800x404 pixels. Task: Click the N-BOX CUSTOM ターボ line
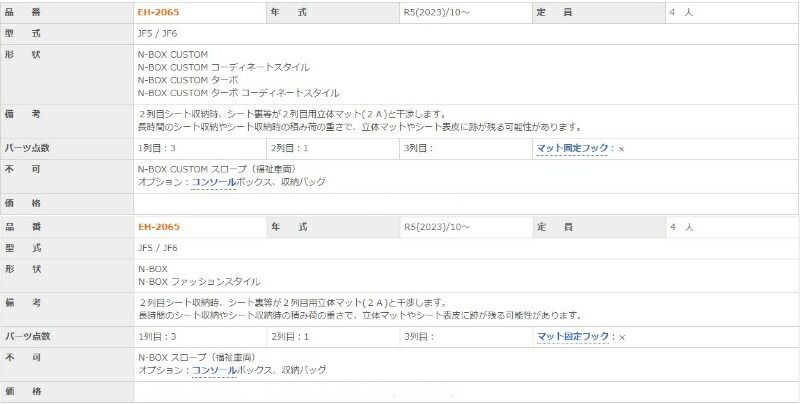[x=188, y=81]
